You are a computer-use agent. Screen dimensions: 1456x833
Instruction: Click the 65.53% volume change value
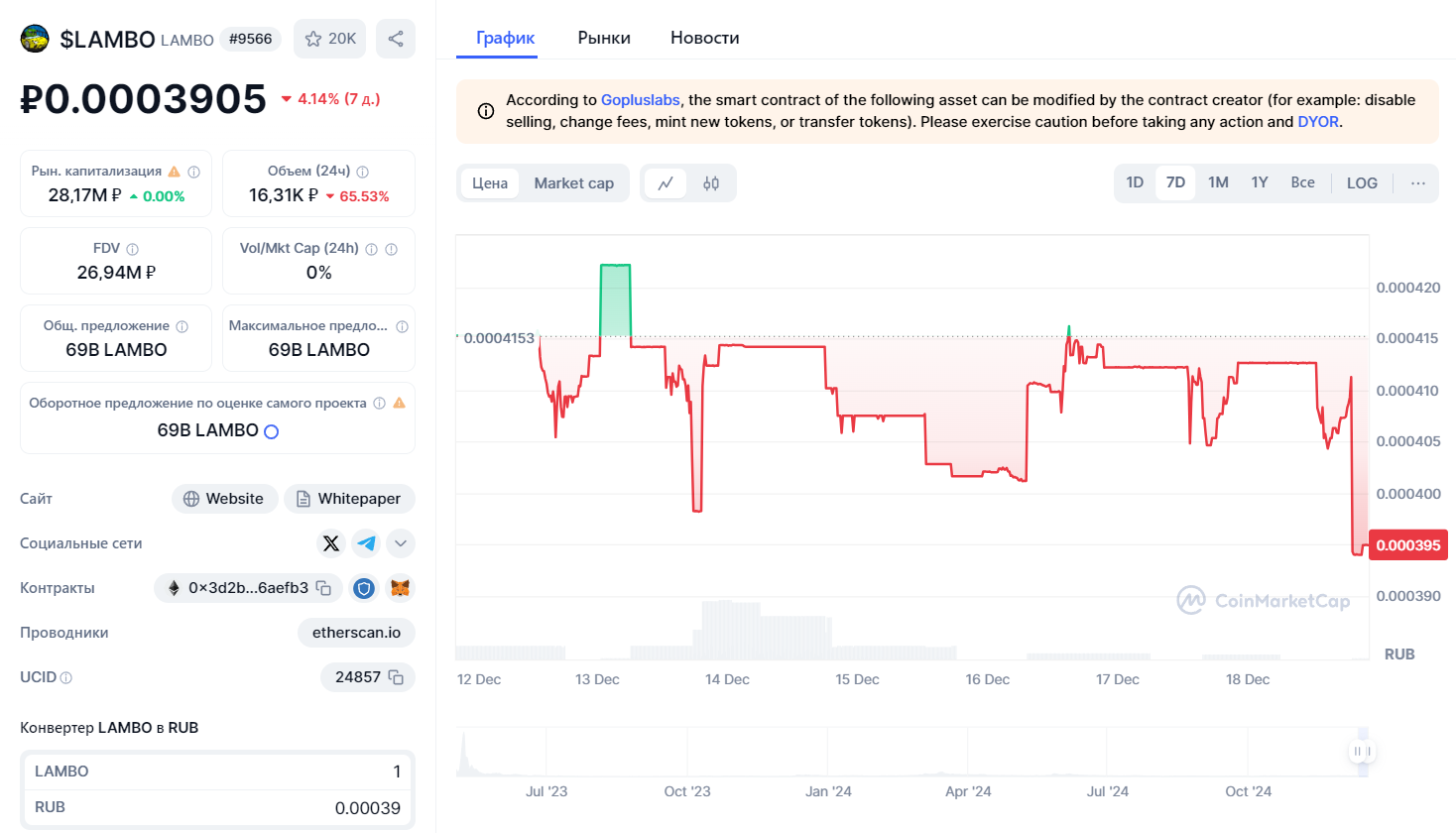point(357,196)
